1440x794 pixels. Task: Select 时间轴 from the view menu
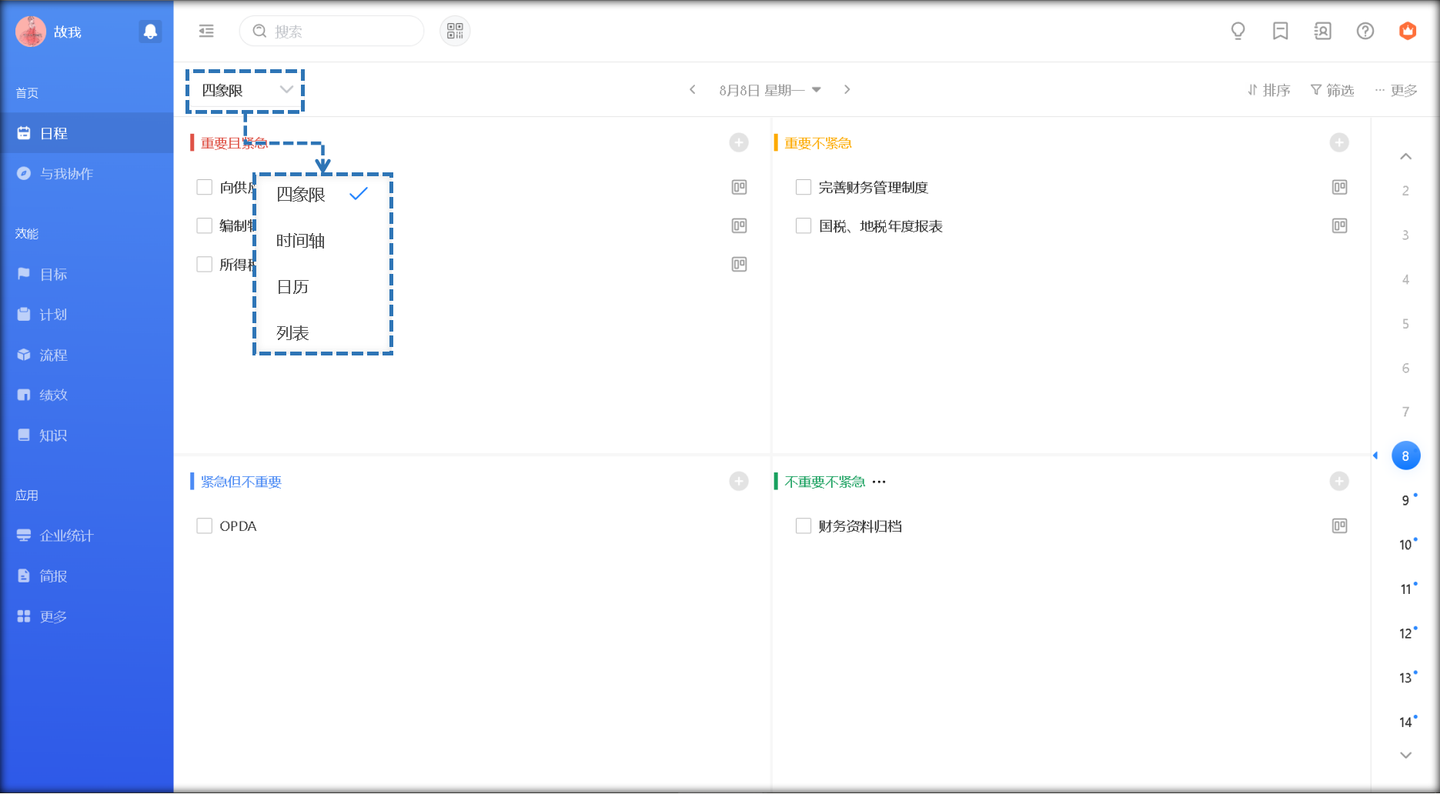point(300,241)
